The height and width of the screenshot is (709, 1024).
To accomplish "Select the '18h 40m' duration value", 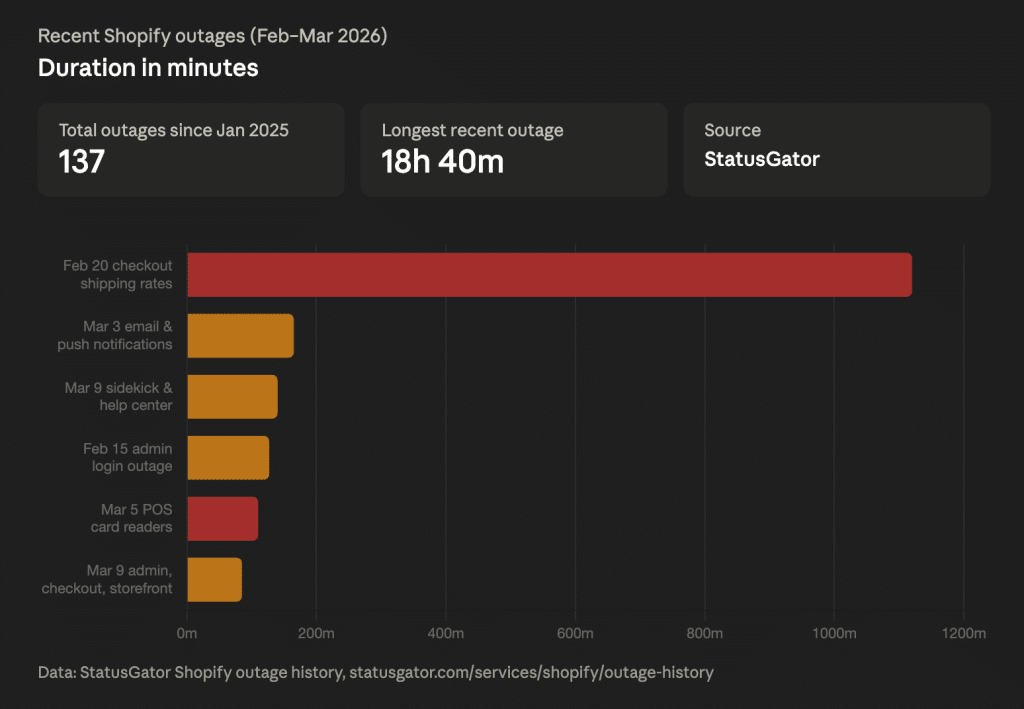I will (x=443, y=161).
